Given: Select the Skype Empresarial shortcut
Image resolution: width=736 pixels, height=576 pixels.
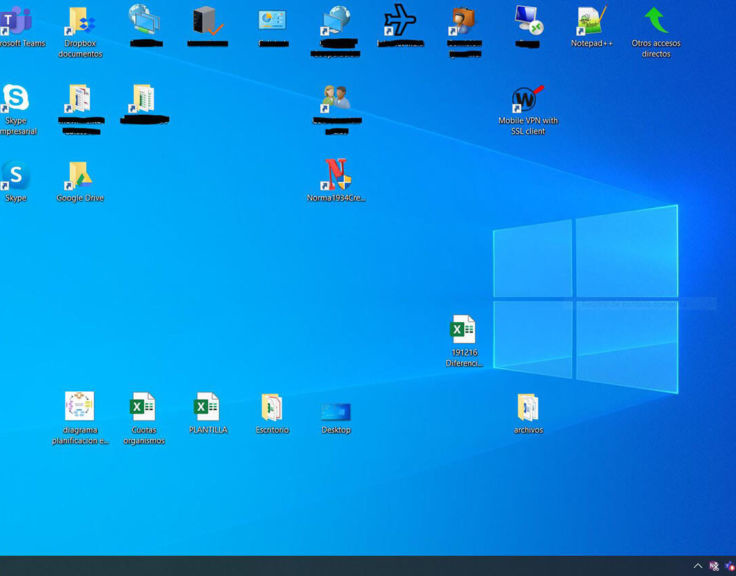Looking at the screenshot, I should click(x=16, y=99).
